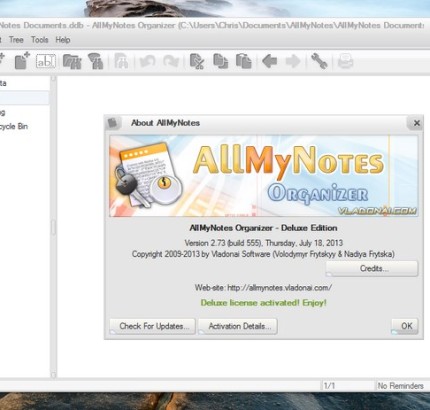Open the Help menu
This screenshot has width=430, height=410.
pyautogui.click(x=63, y=40)
